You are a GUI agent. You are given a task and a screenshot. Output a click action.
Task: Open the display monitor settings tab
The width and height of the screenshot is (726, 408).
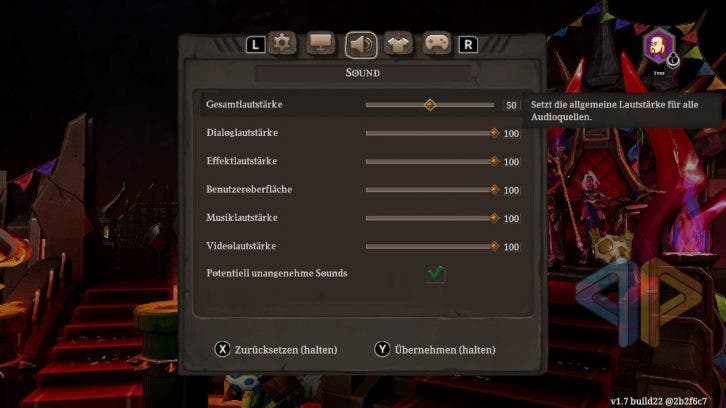320,44
